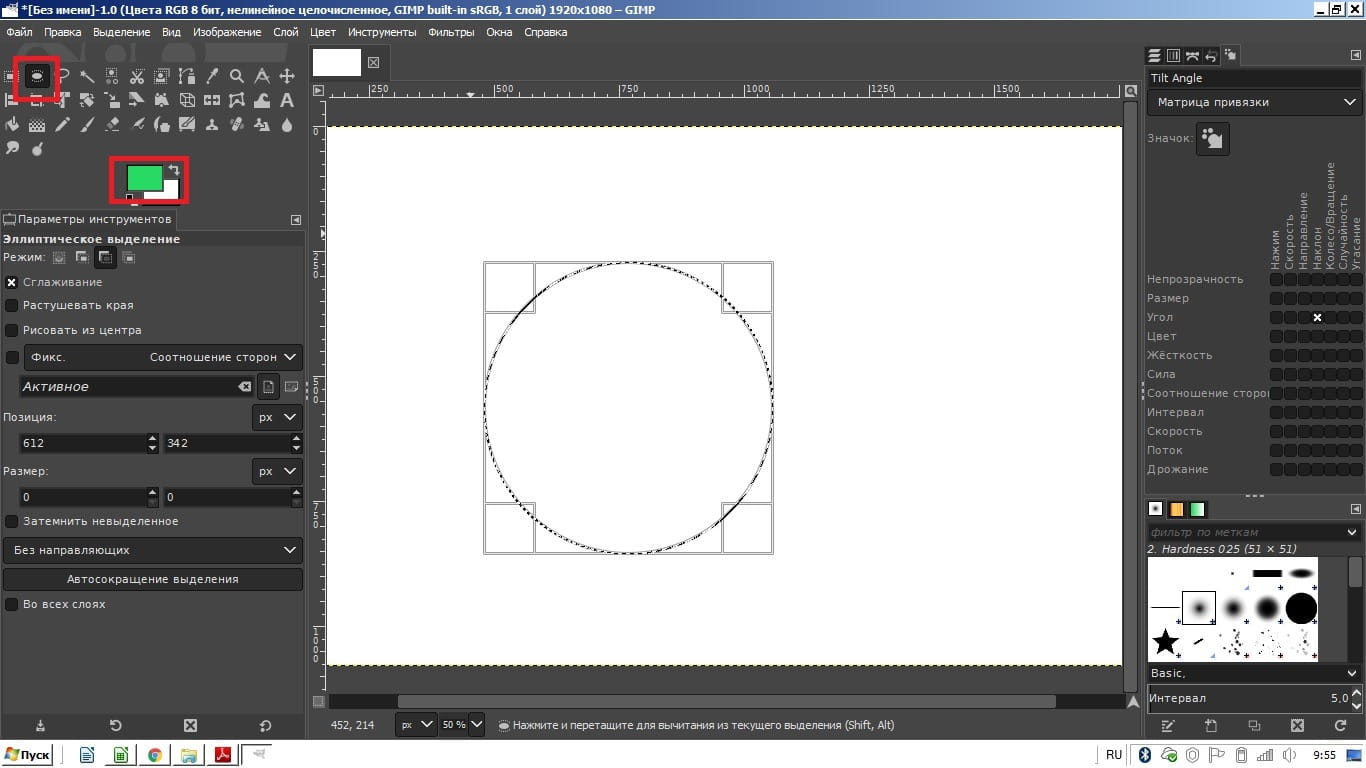Select the Scissors Select tool
This screenshot has height=768, width=1366.
click(x=137, y=76)
